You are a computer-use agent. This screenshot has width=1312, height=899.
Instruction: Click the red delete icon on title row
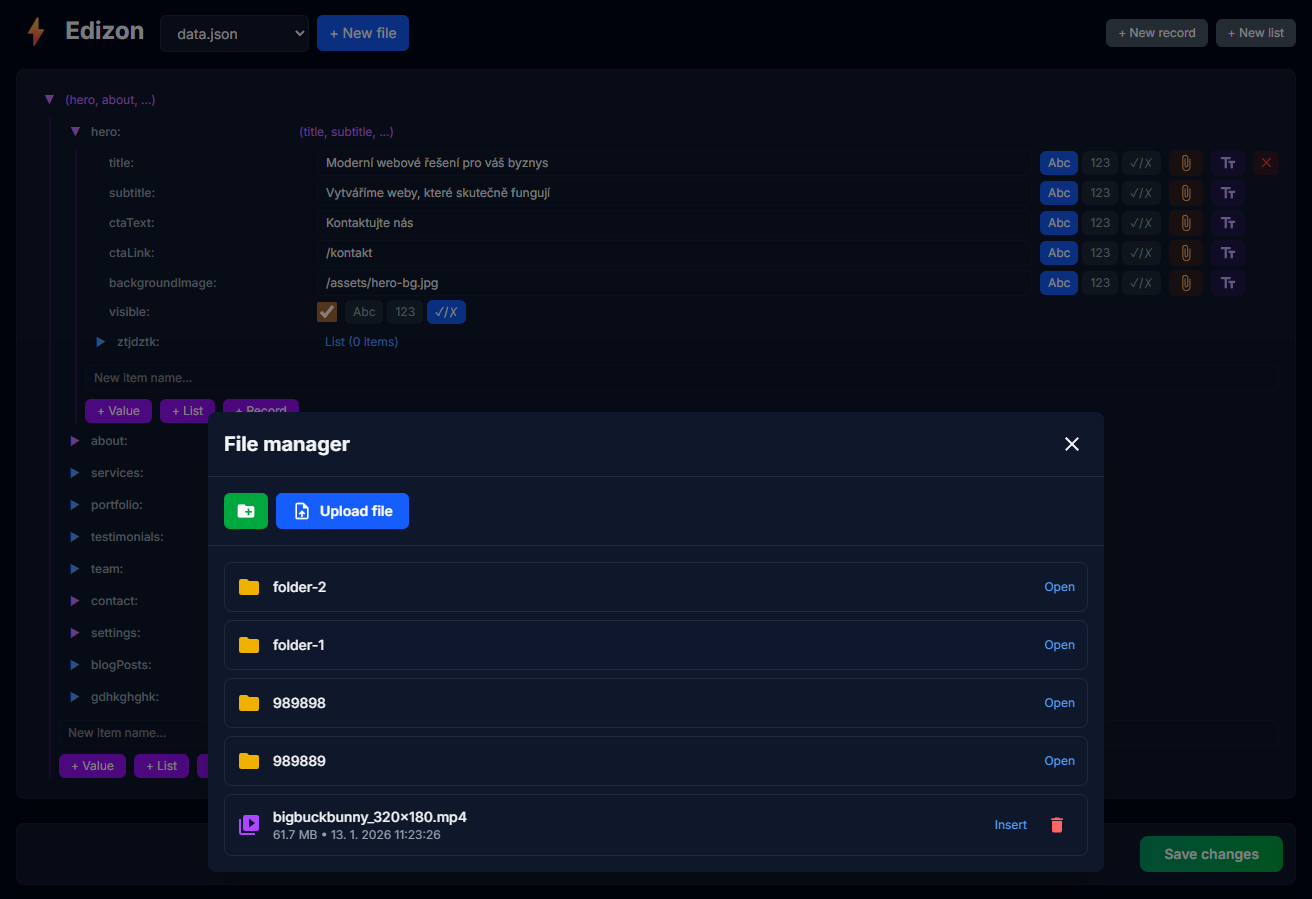[x=1266, y=162]
